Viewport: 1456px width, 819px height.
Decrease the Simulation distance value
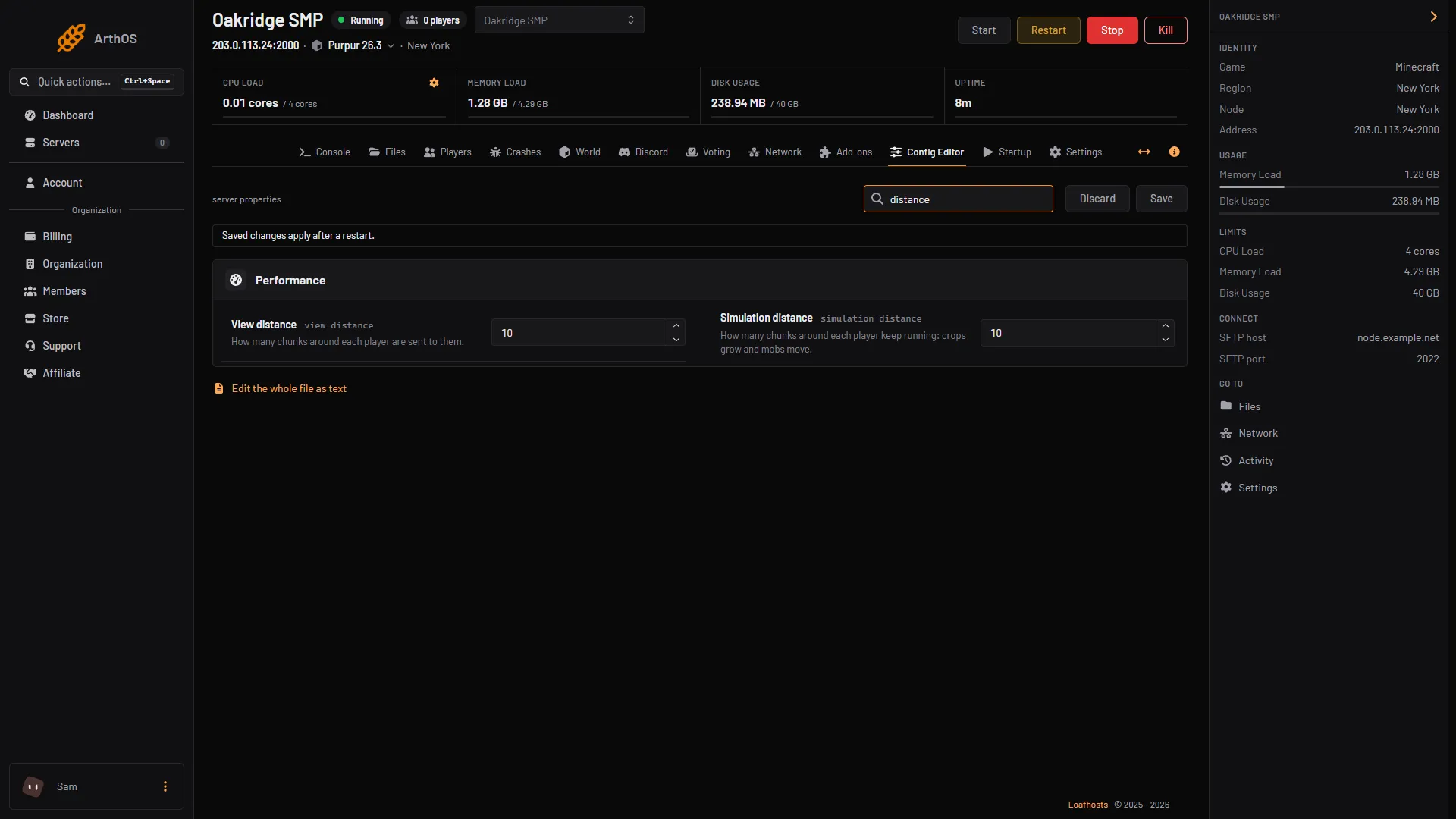click(1165, 339)
